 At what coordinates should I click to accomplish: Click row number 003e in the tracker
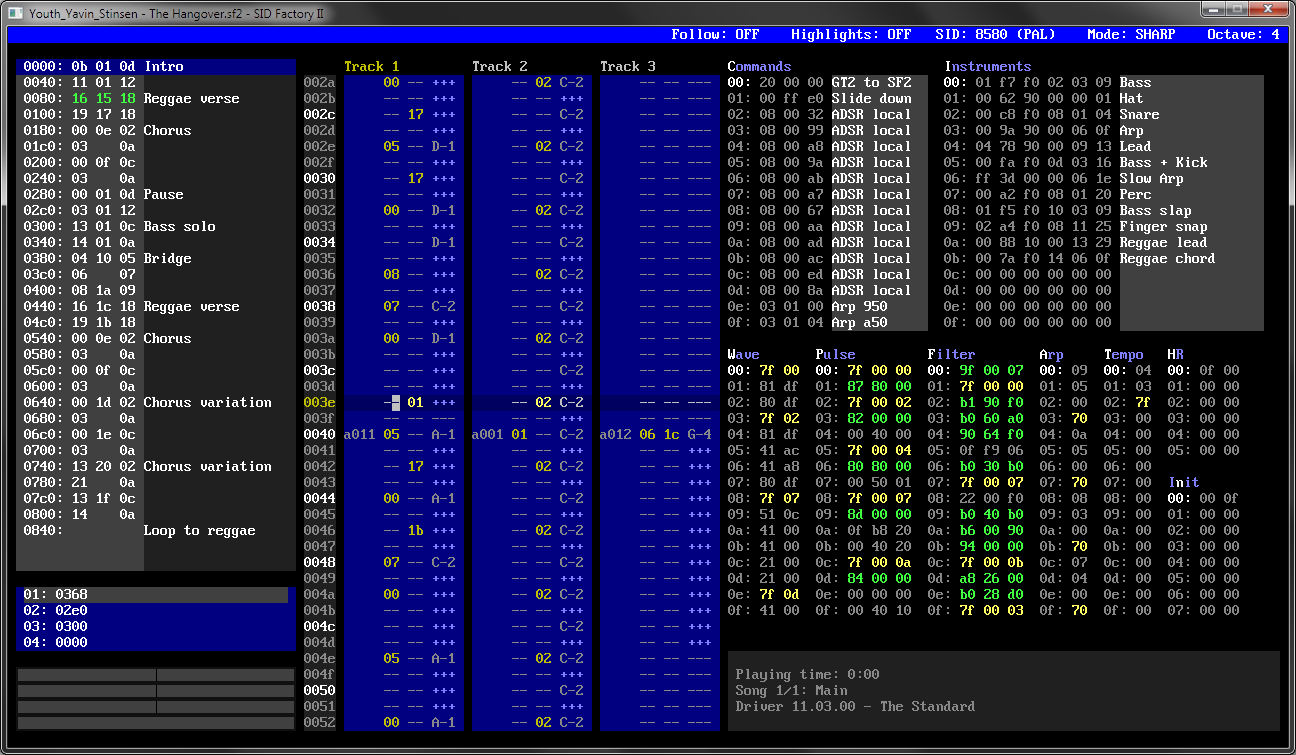coord(319,402)
